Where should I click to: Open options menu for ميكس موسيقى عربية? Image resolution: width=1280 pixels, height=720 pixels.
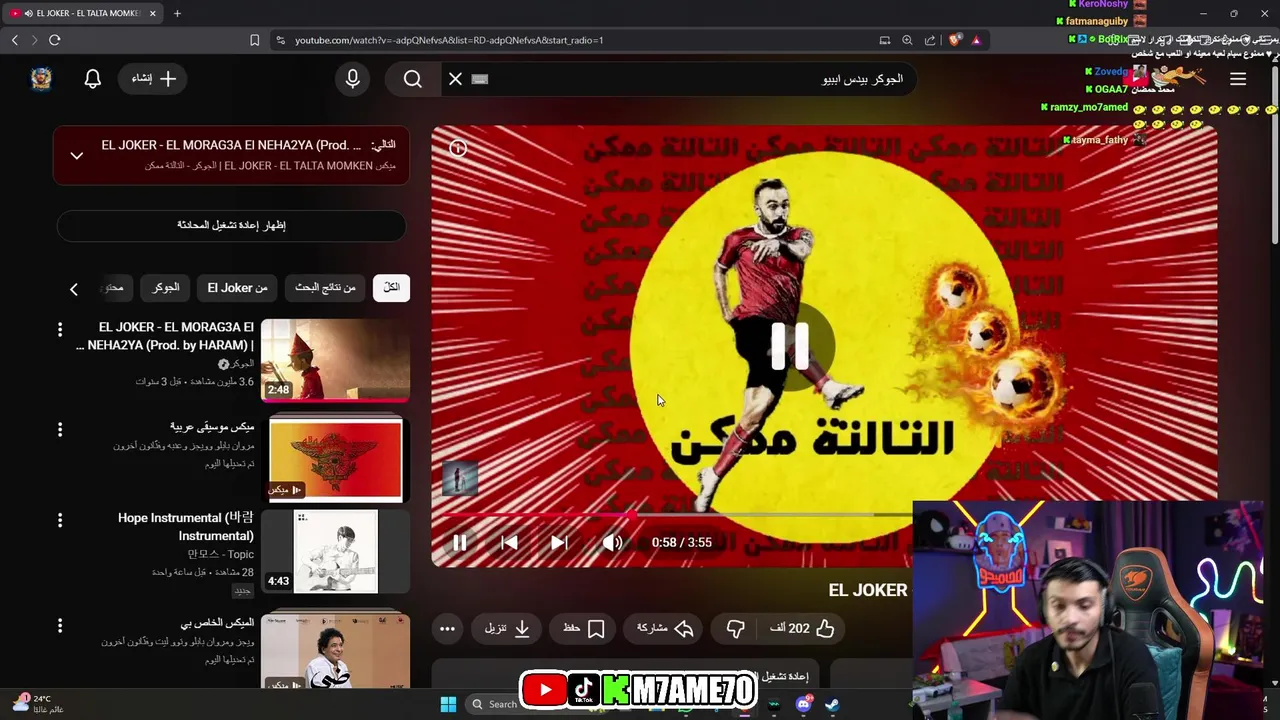[60, 430]
